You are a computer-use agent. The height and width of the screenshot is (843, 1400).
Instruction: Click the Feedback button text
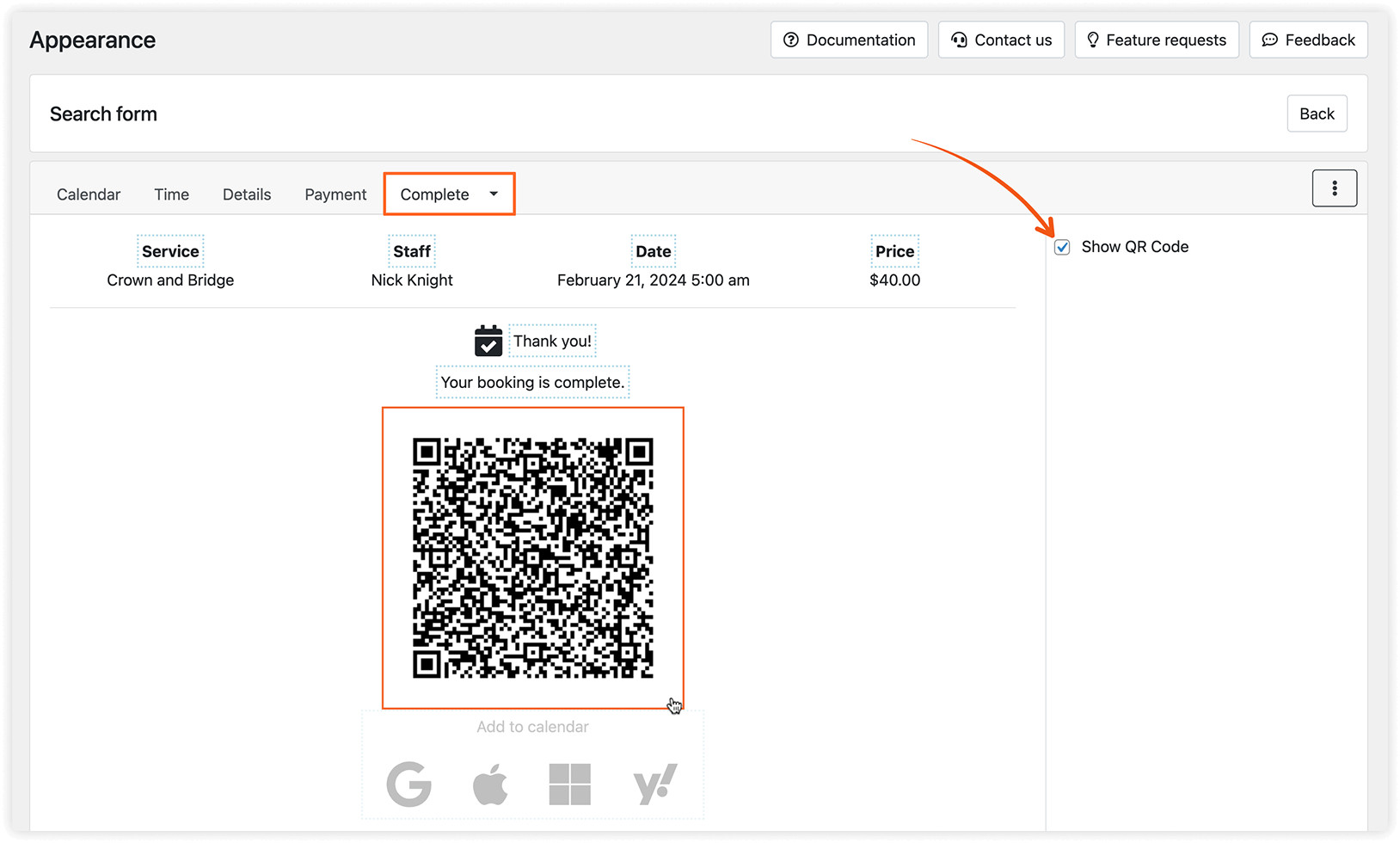1320,40
